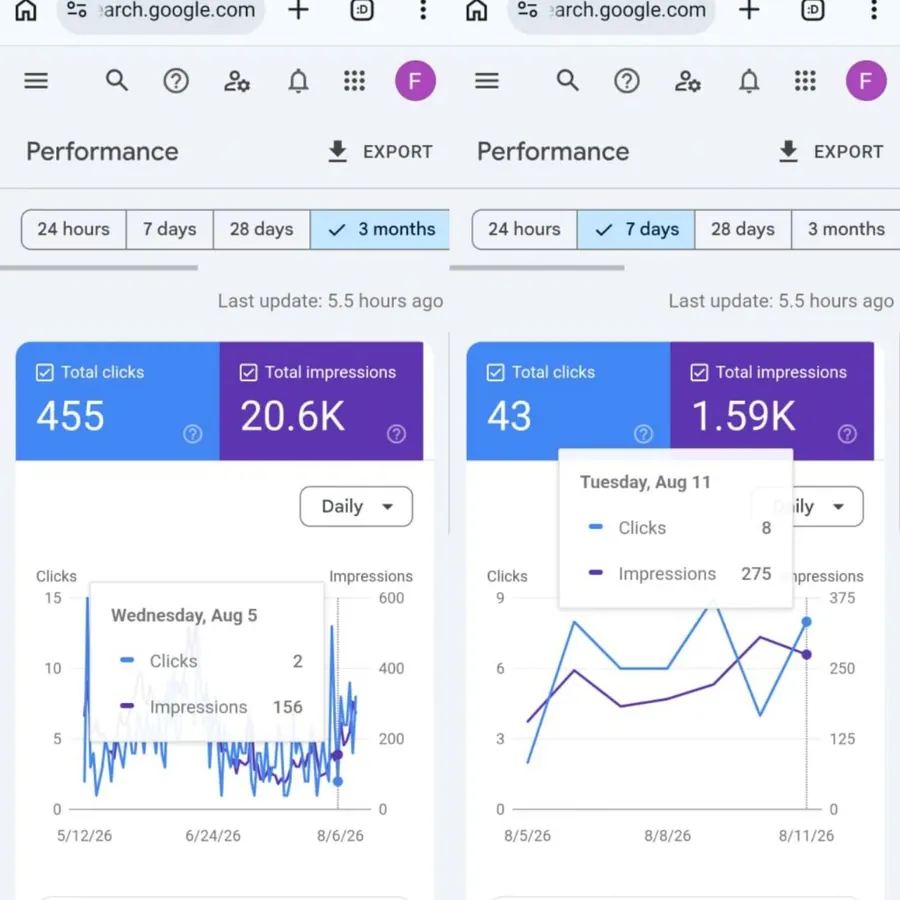Viewport: 900px width, 900px height.
Task: Toggle Total impressions checkbox showing 1.59K
Action: point(699,373)
